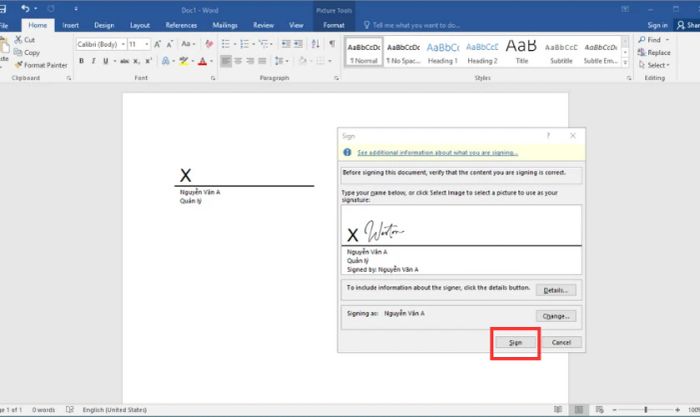Switch to the Picture Tools Format tab

pos(333,25)
